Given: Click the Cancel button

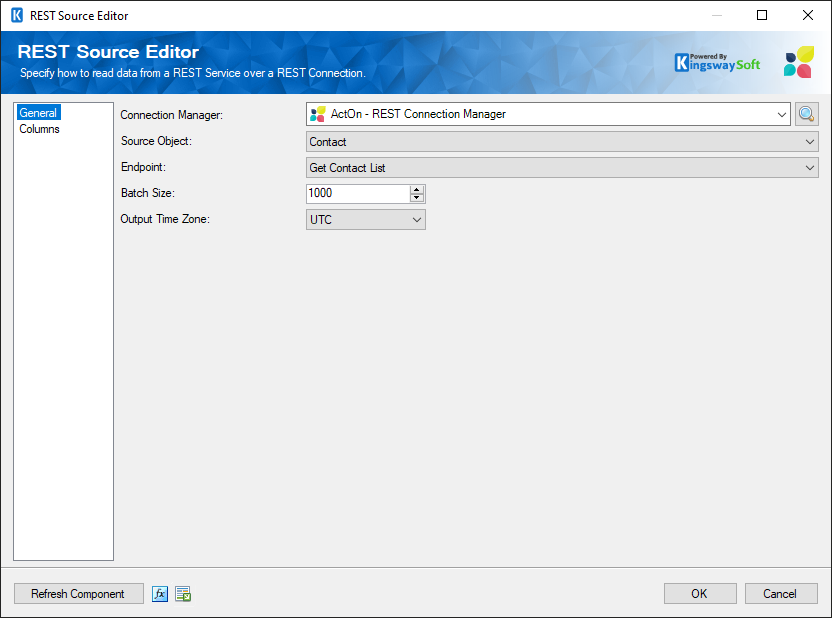Looking at the screenshot, I should pyautogui.click(x=781, y=594).
